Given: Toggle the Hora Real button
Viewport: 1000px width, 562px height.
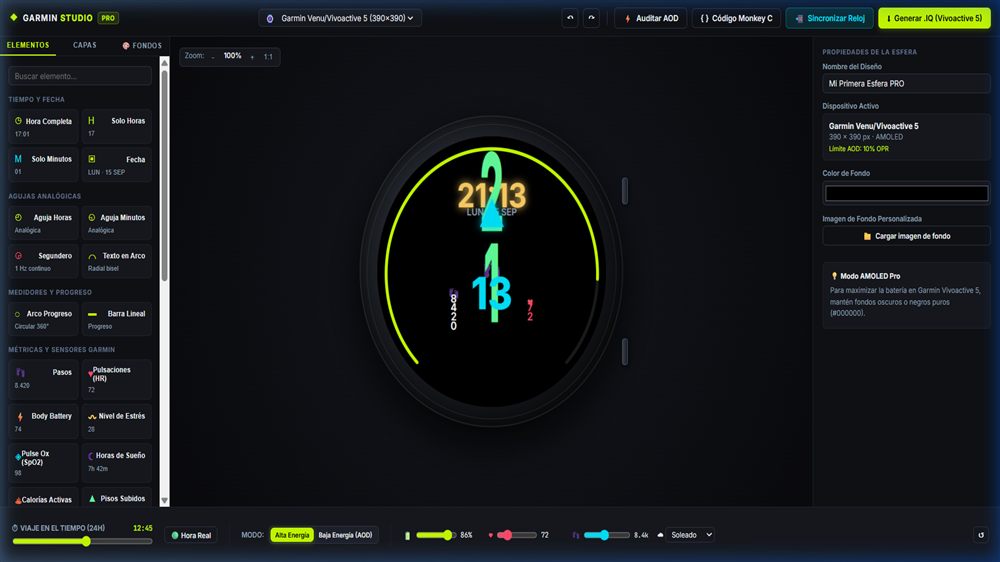Looking at the screenshot, I should pyautogui.click(x=191, y=535).
